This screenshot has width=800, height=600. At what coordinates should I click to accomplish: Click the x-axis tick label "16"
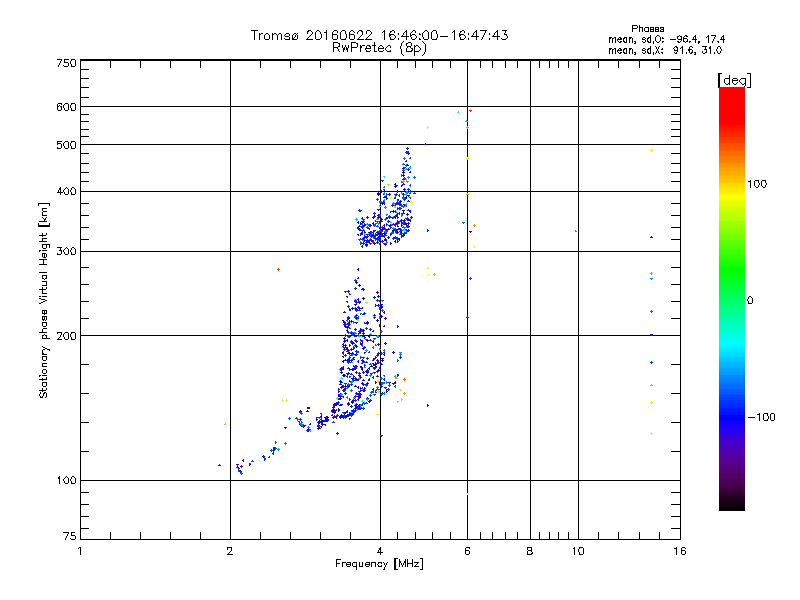(680, 551)
